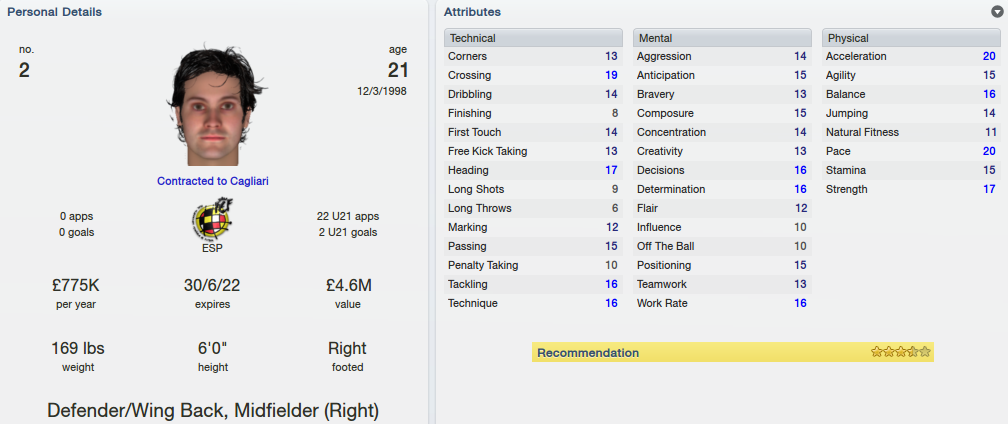Click the Technical attributes header
Screen dimensions: 1008x424
click(533, 38)
